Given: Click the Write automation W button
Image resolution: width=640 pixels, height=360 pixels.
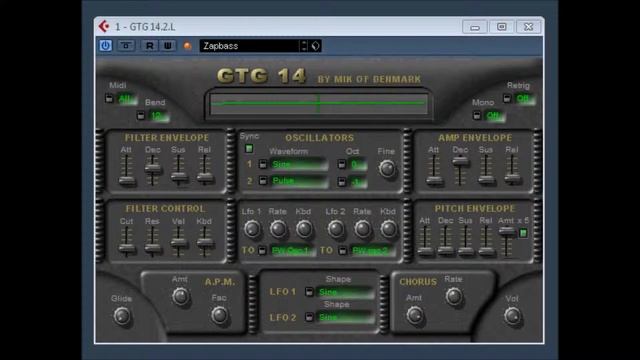Looking at the screenshot, I should tap(168, 46).
